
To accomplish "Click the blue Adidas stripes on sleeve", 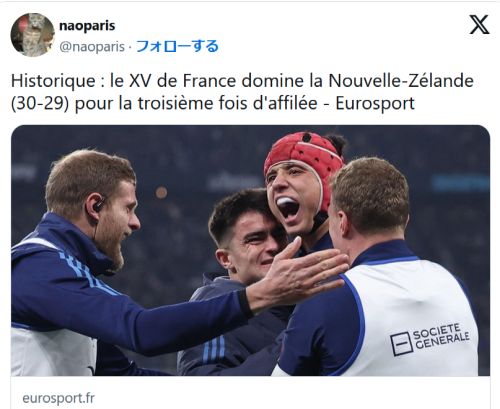I will (x=87, y=273).
